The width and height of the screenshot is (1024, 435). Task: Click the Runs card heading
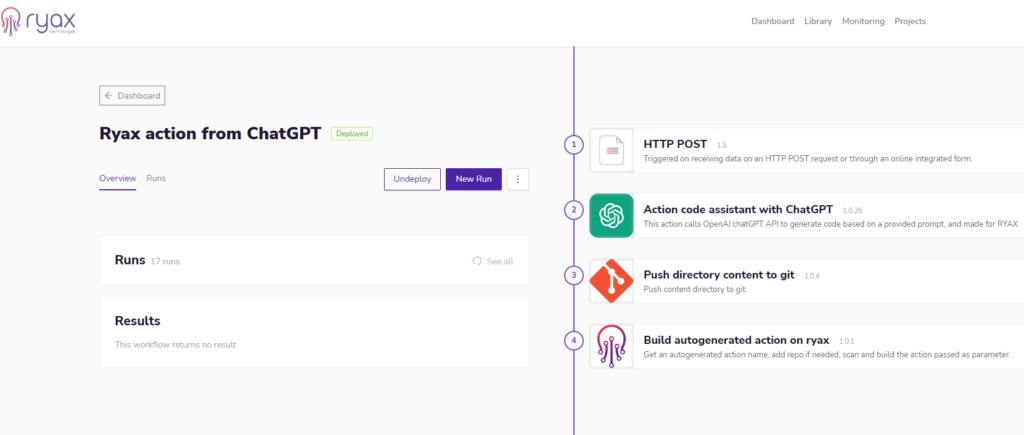point(130,260)
